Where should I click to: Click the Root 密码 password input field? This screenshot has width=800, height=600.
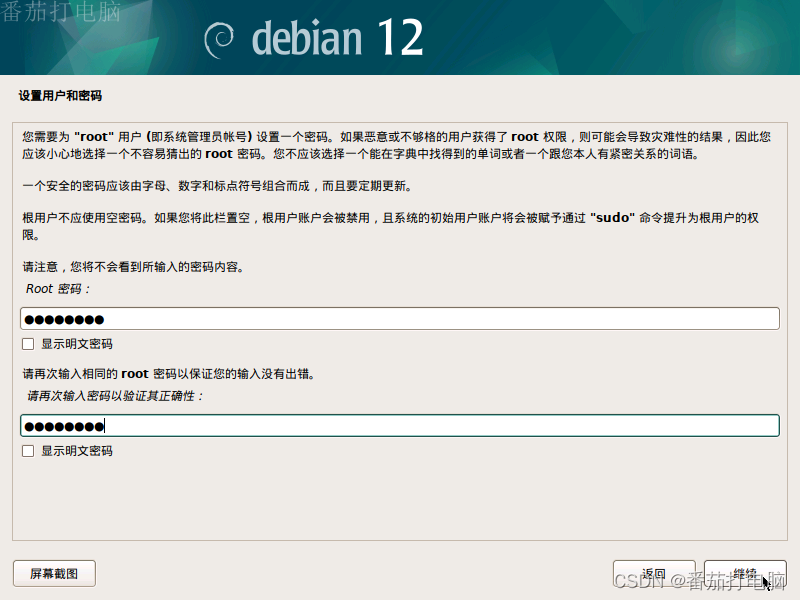(399, 319)
